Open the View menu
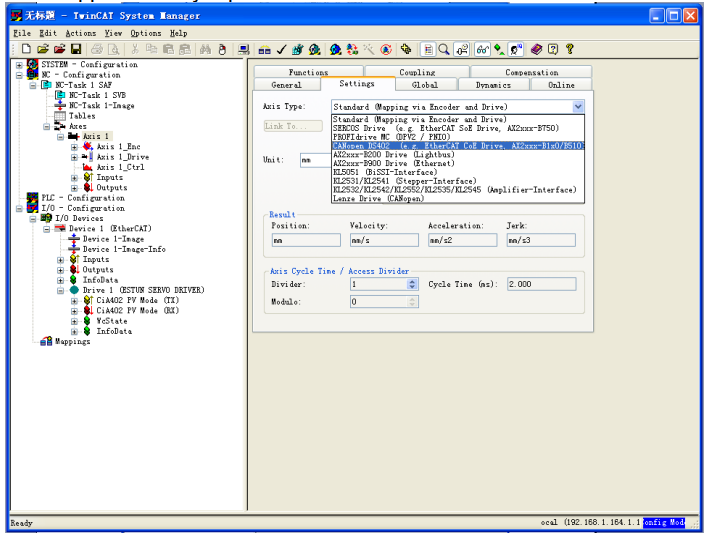The height and width of the screenshot is (535, 707). (x=113, y=33)
